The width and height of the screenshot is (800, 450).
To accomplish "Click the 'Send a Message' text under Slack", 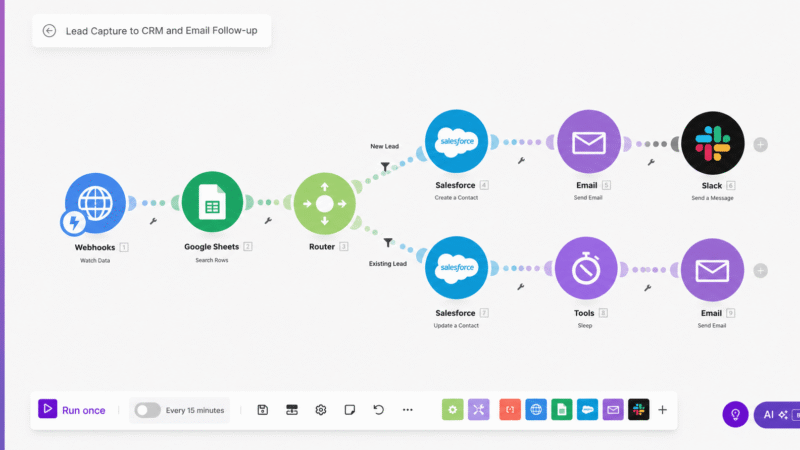I will (x=712, y=198).
